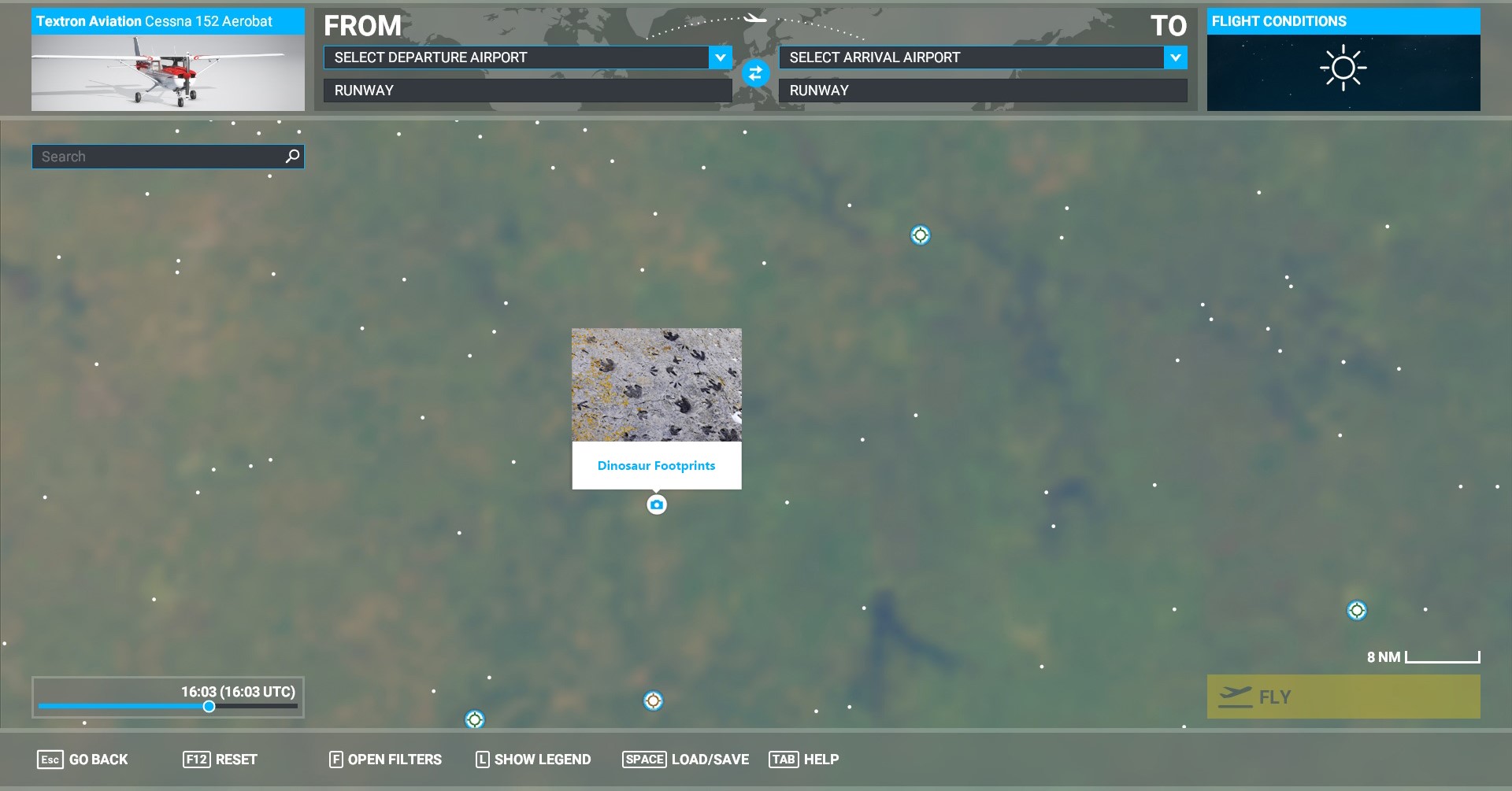This screenshot has width=1512, height=791.
Task: Click the 16:03 UTC time readout
Action: point(238,692)
